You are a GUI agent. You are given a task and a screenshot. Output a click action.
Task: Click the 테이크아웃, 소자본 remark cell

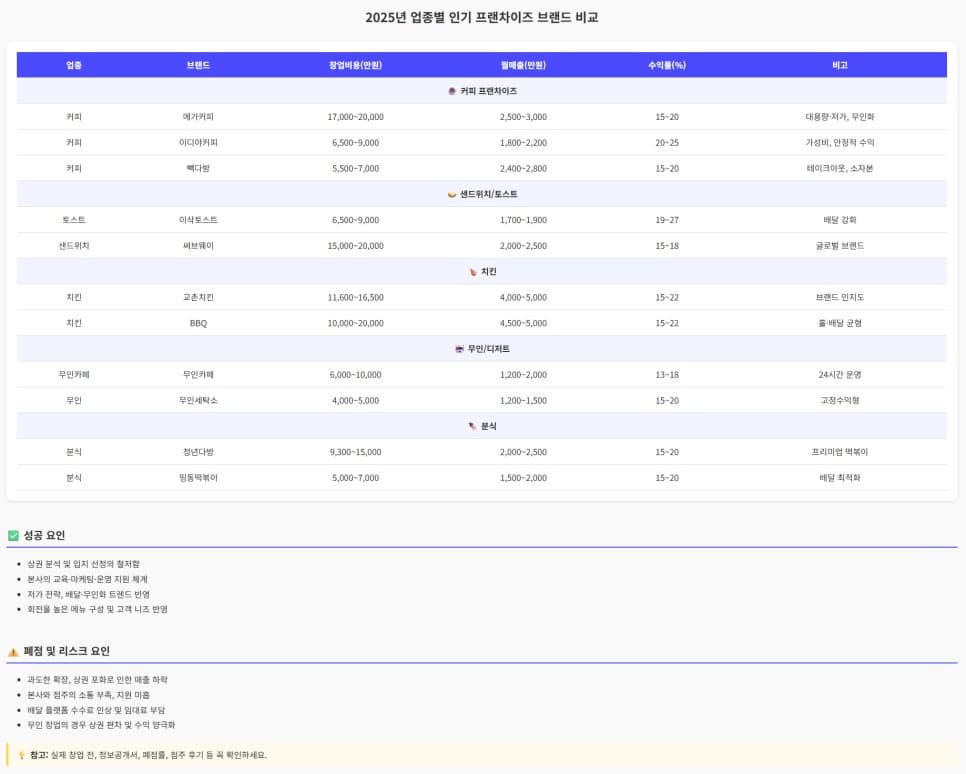pyautogui.click(x=840, y=168)
